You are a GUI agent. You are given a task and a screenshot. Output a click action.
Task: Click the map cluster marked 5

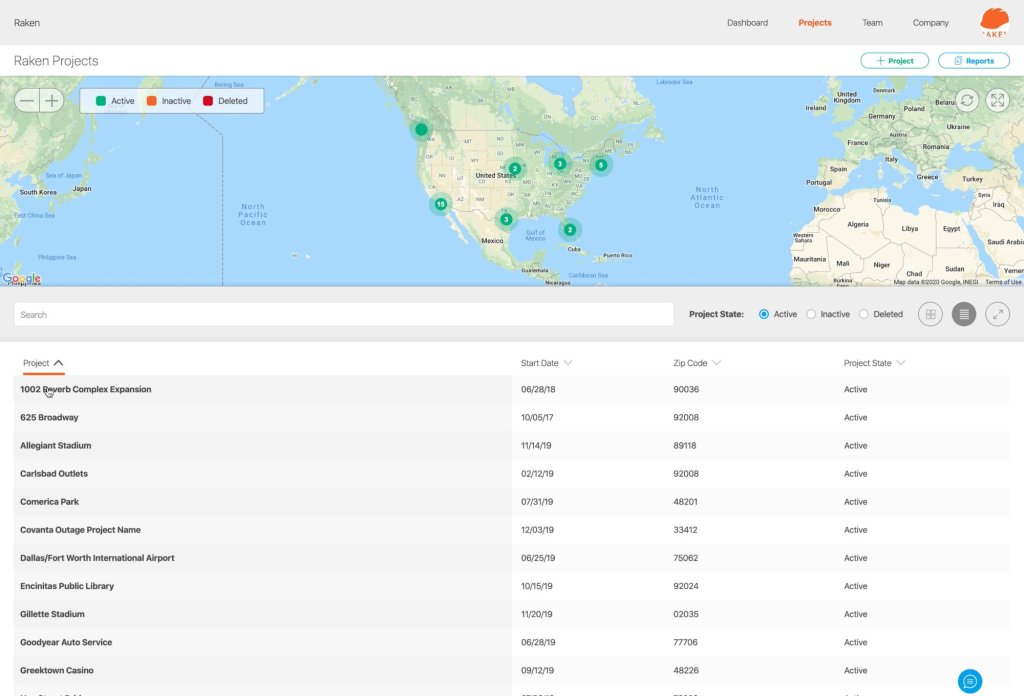[601, 165]
